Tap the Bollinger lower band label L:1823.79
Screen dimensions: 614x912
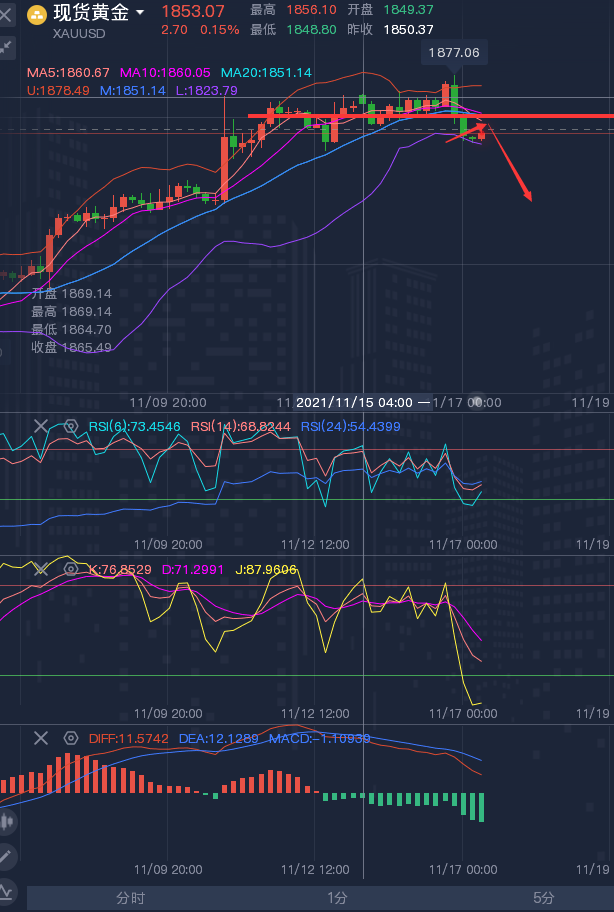[206, 91]
